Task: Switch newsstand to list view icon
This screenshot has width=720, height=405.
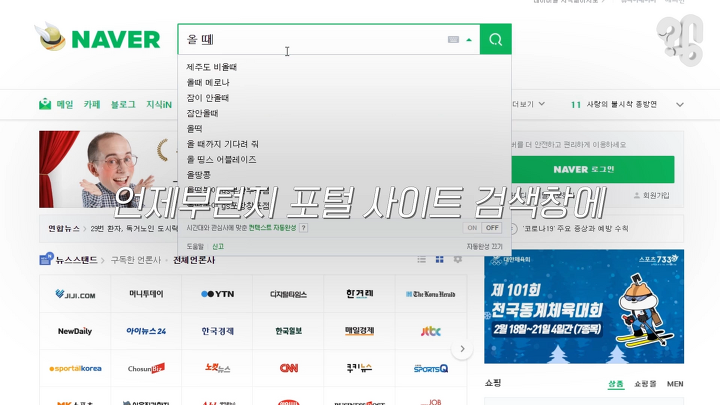Action: tap(422, 259)
